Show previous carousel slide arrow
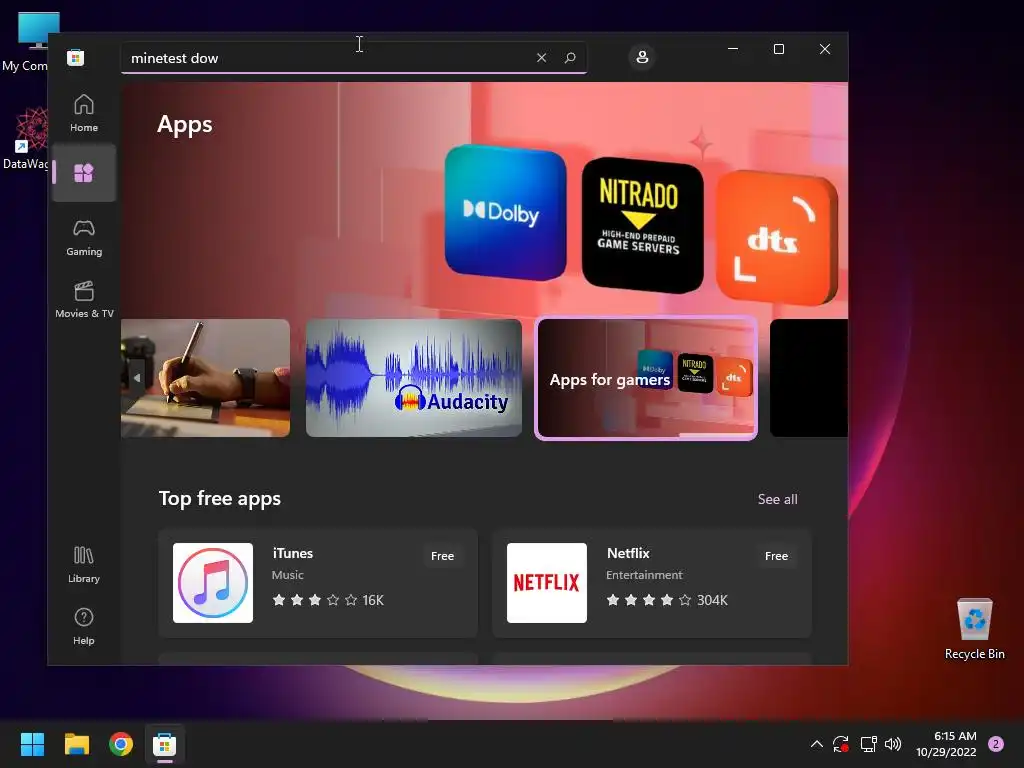The width and height of the screenshot is (1024, 768). [x=136, y=377]
